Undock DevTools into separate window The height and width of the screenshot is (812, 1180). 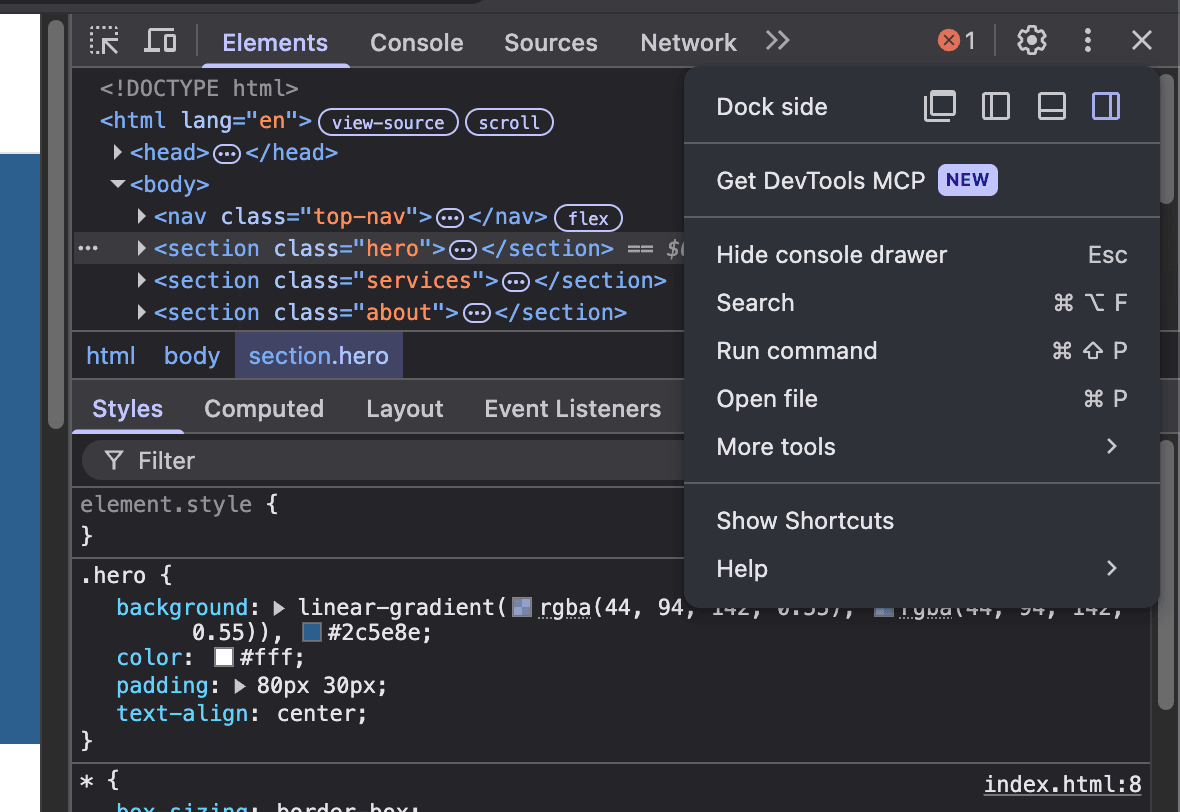click(940, 106)
